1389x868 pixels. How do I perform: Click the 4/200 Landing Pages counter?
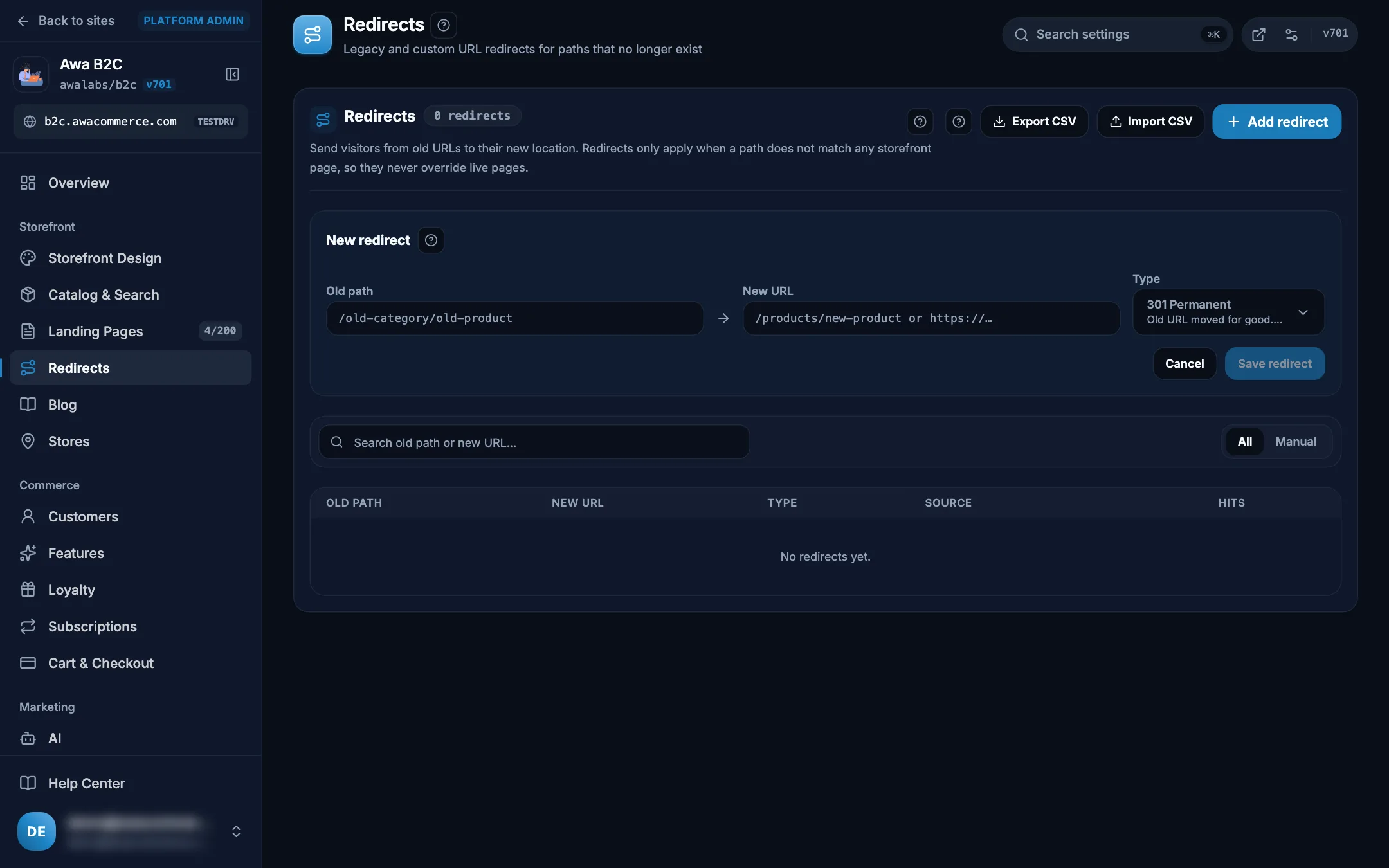point(220,331)
